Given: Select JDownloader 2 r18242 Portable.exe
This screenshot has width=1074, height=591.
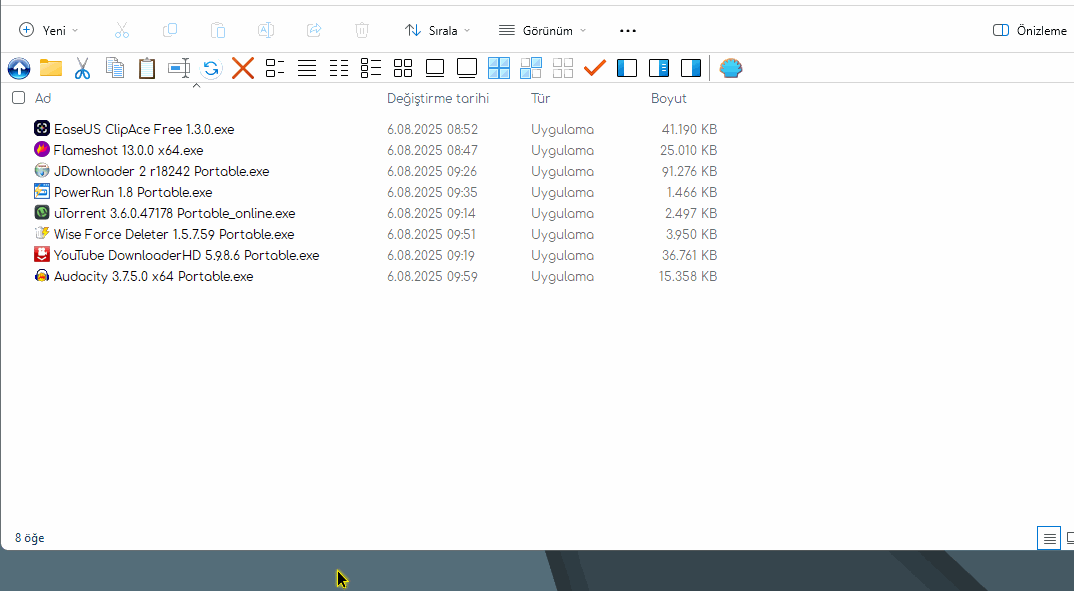Looking at the screenshot, I should pos(162,171).
